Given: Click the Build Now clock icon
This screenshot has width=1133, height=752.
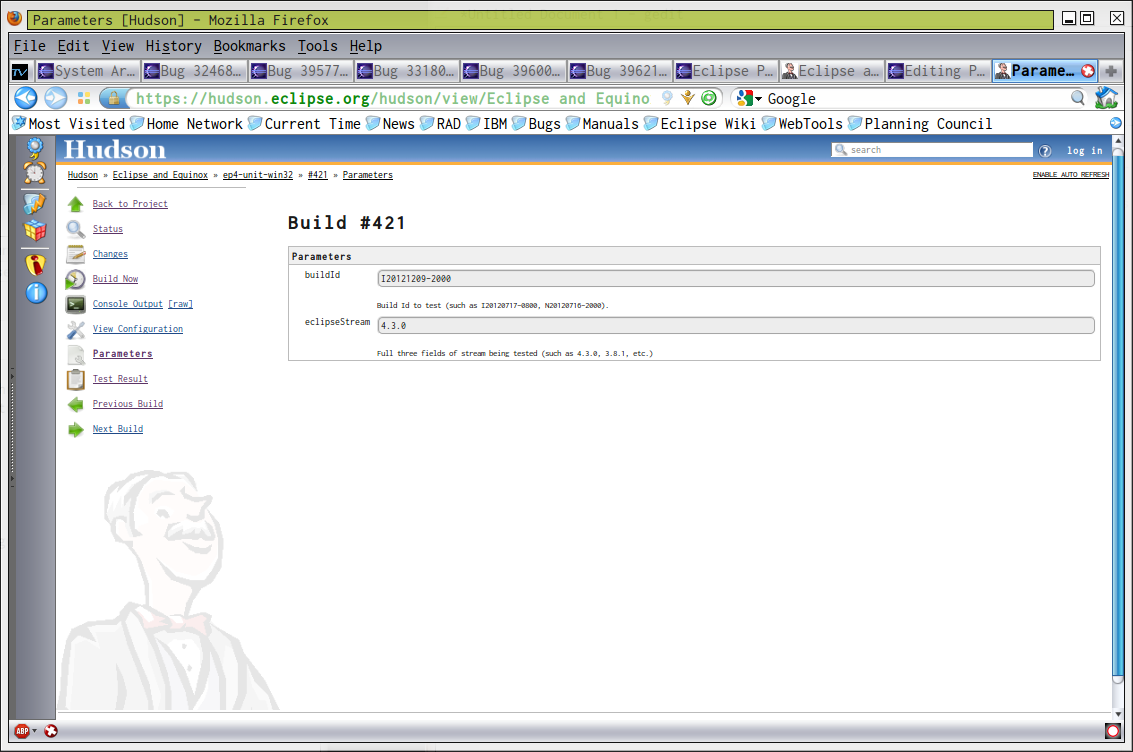Looking at the screenshot, I should click(x=75, y=279).
